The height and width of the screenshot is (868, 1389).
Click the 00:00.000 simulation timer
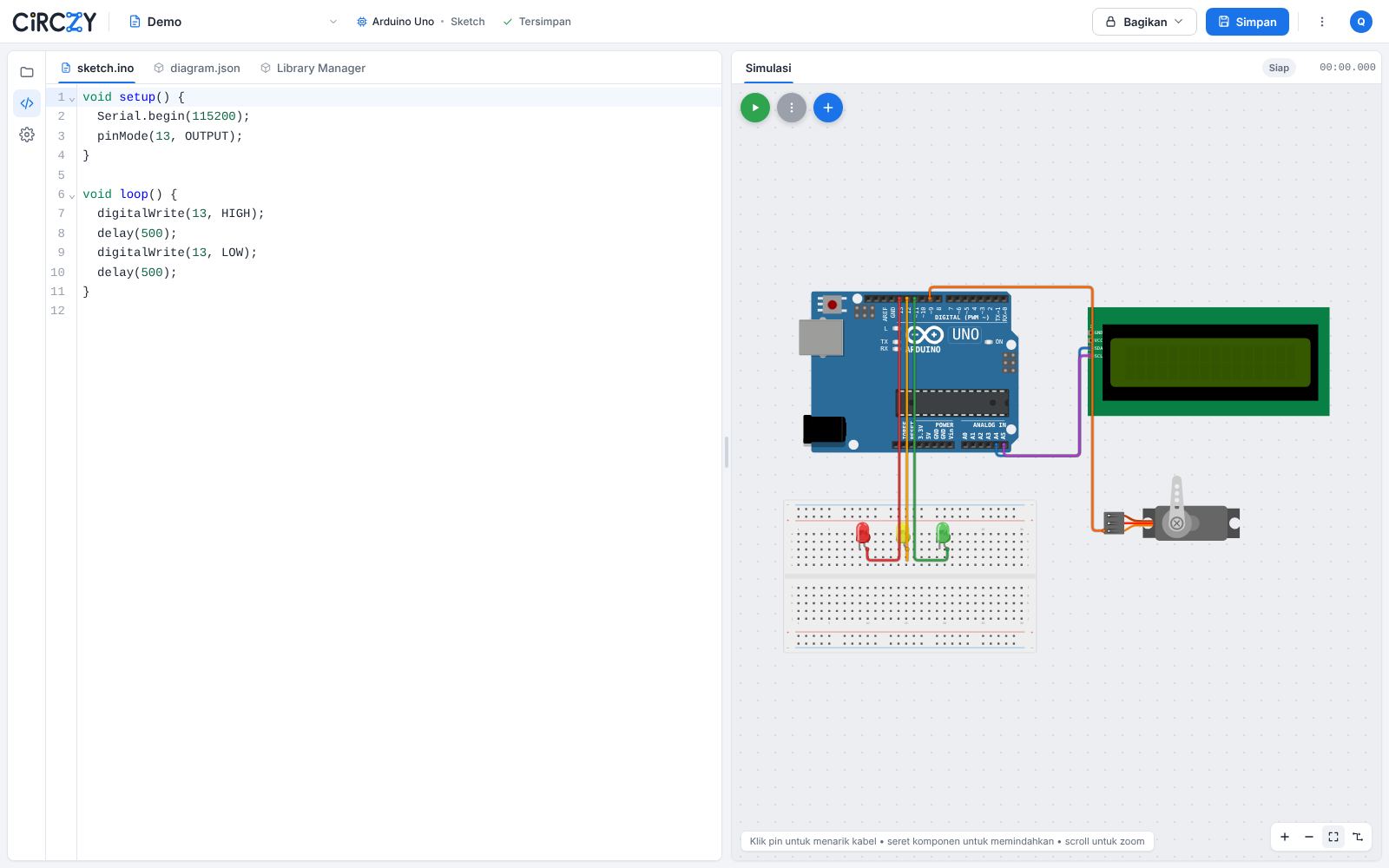click(x=1347, y=68)
